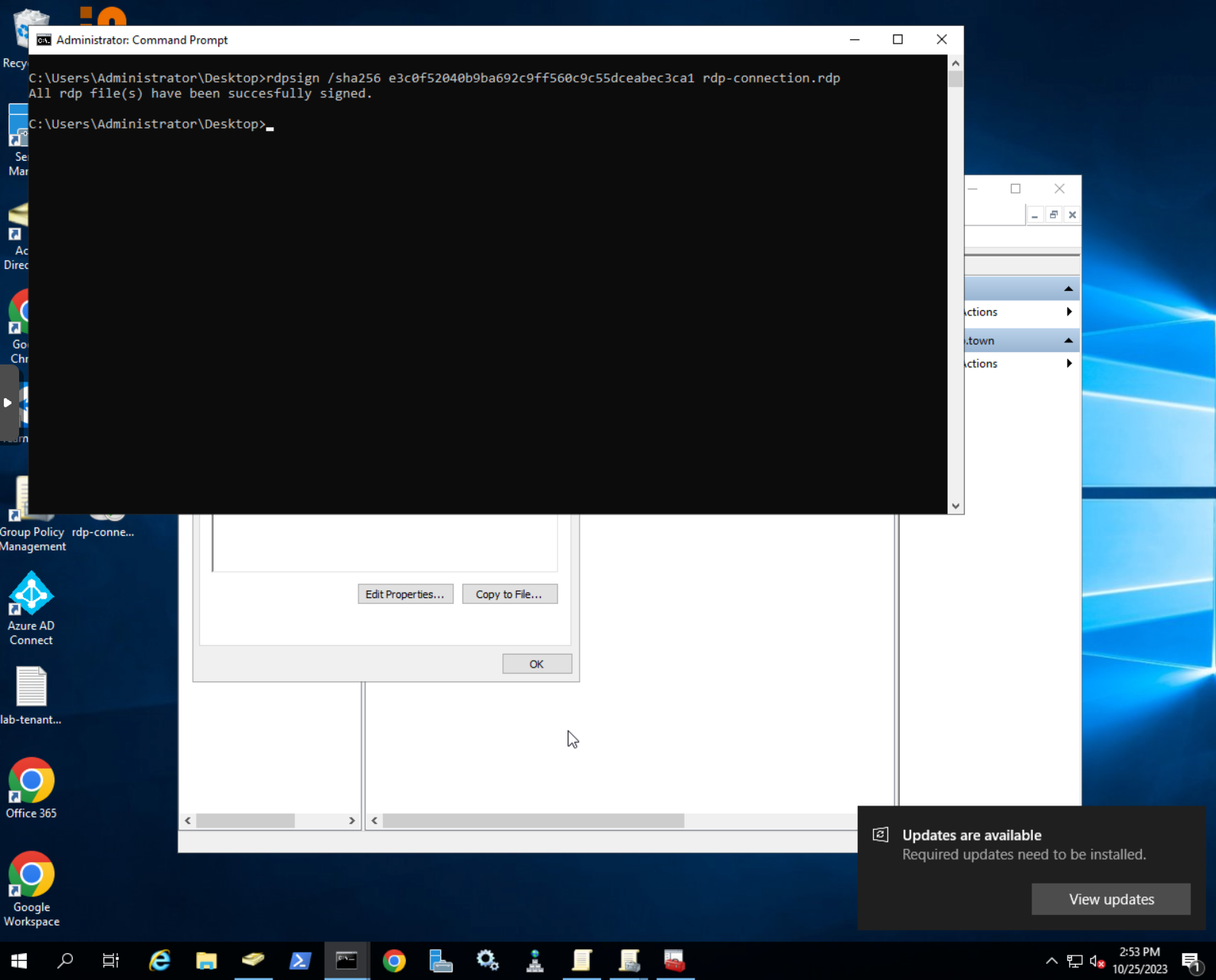Viewport: 1216px width, 980px height.
Task: Open the Google Workspace desktop shortcut
Action: pos(31,889)
